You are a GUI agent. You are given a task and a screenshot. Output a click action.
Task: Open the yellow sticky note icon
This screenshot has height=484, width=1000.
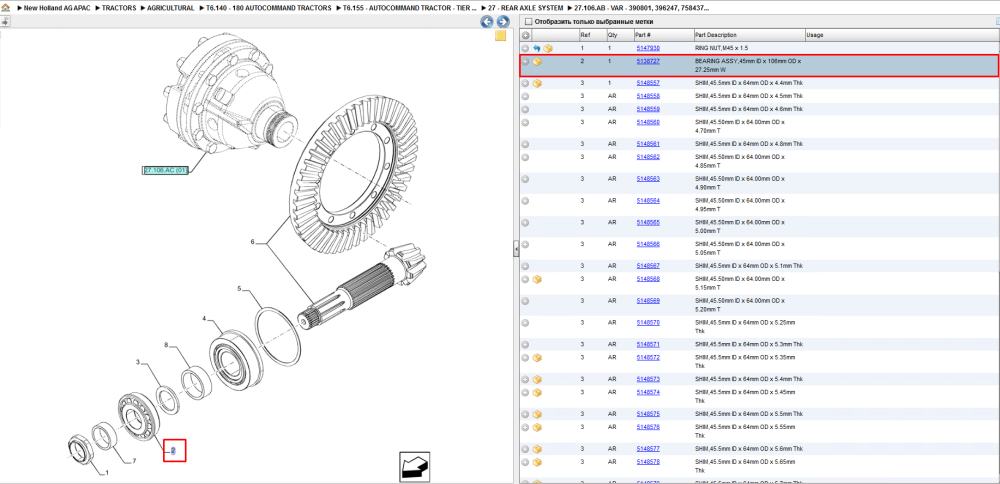coord(501,36)
